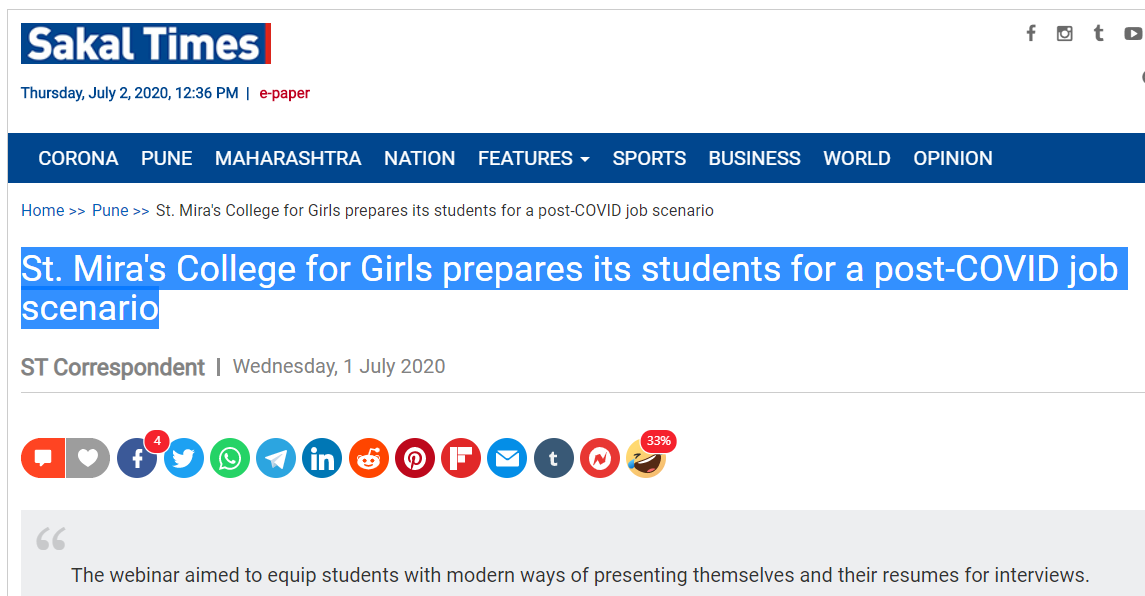The width and height of the screenshot is (1145, 596).
Task: Click the LinkedIn share icon
Action: coord(322,459)
